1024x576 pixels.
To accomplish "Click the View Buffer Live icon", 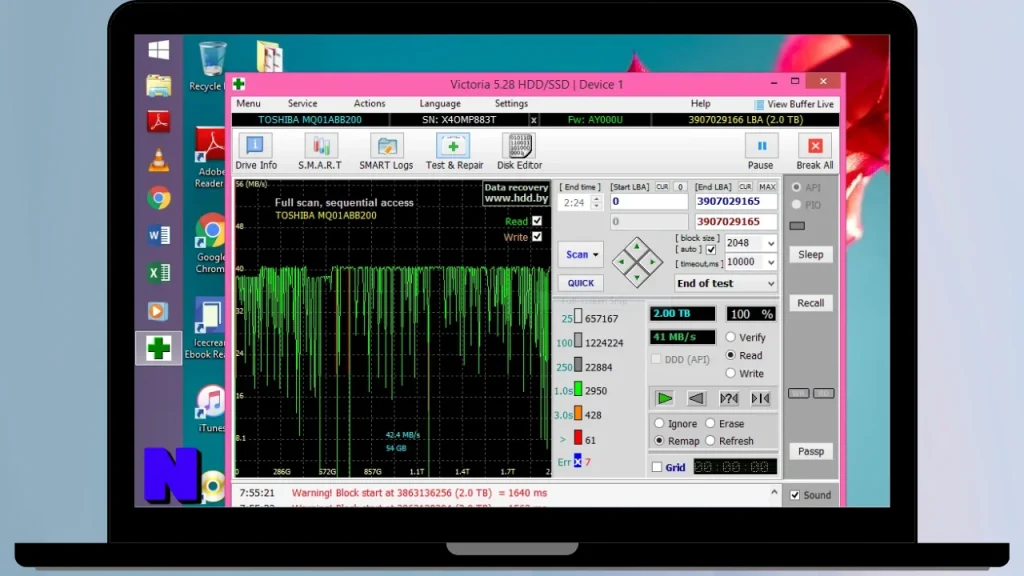I will pos(759,104).
